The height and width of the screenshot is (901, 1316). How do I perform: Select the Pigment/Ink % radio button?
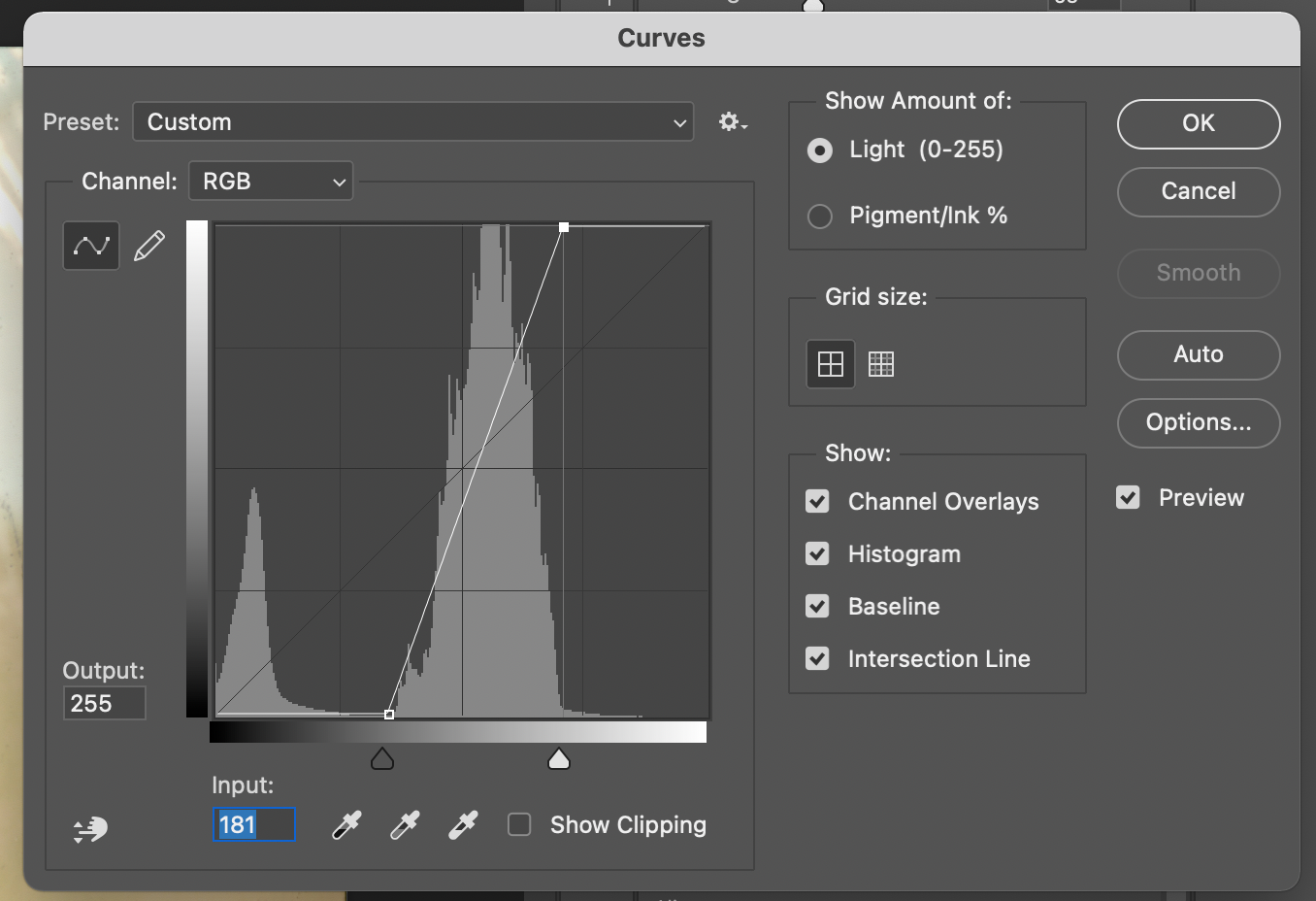(820, 216)
